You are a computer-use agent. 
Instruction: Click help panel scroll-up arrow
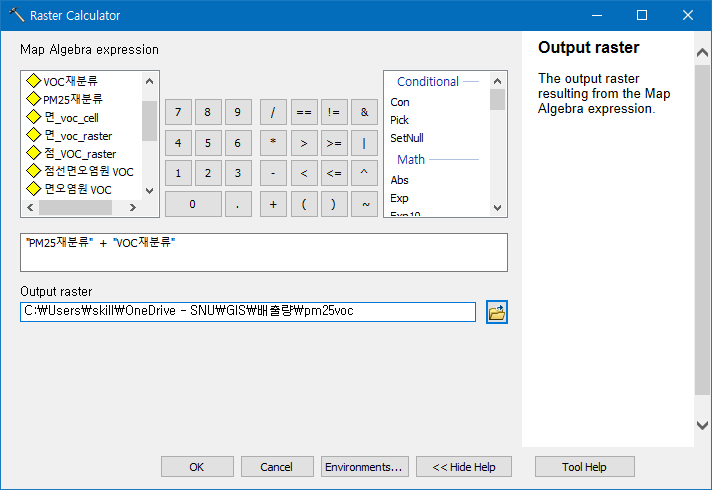pos(702,52)
